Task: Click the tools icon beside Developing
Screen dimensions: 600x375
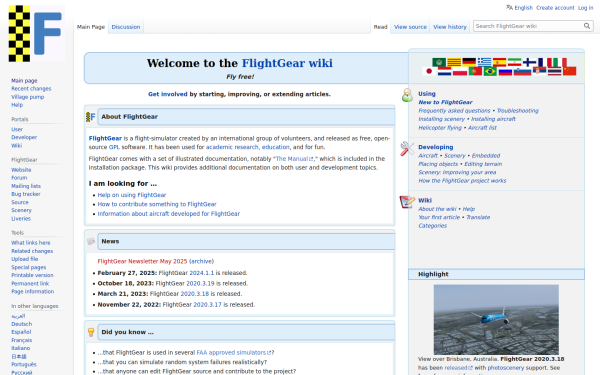Action: pyautogui.click(x=407, y=148)
